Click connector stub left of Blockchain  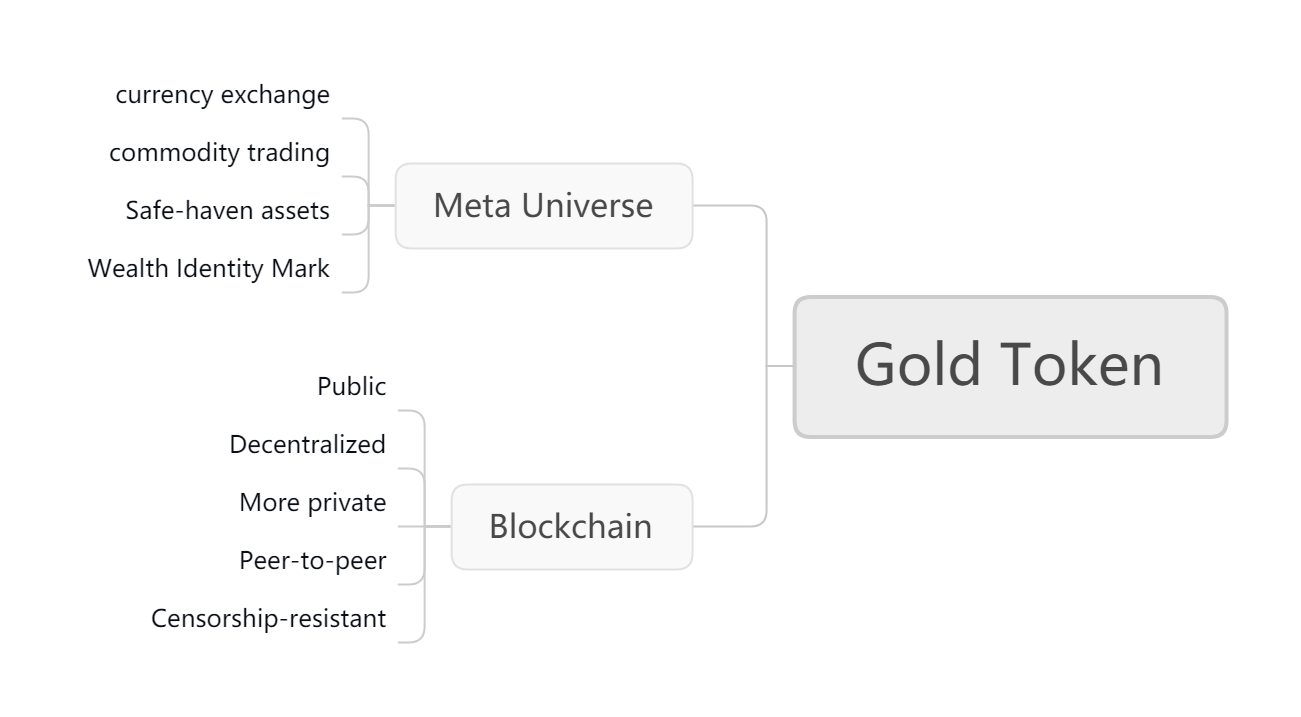pos(439,526)
